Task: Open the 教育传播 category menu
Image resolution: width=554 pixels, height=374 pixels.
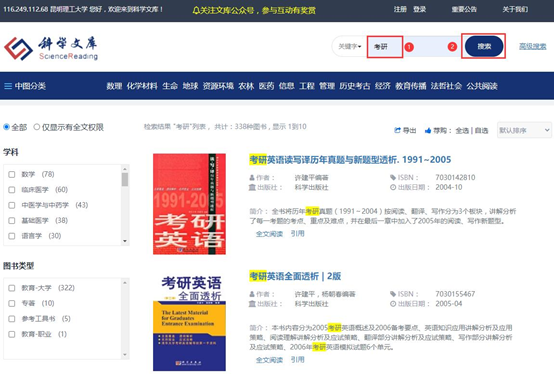Action: [411, 86]
